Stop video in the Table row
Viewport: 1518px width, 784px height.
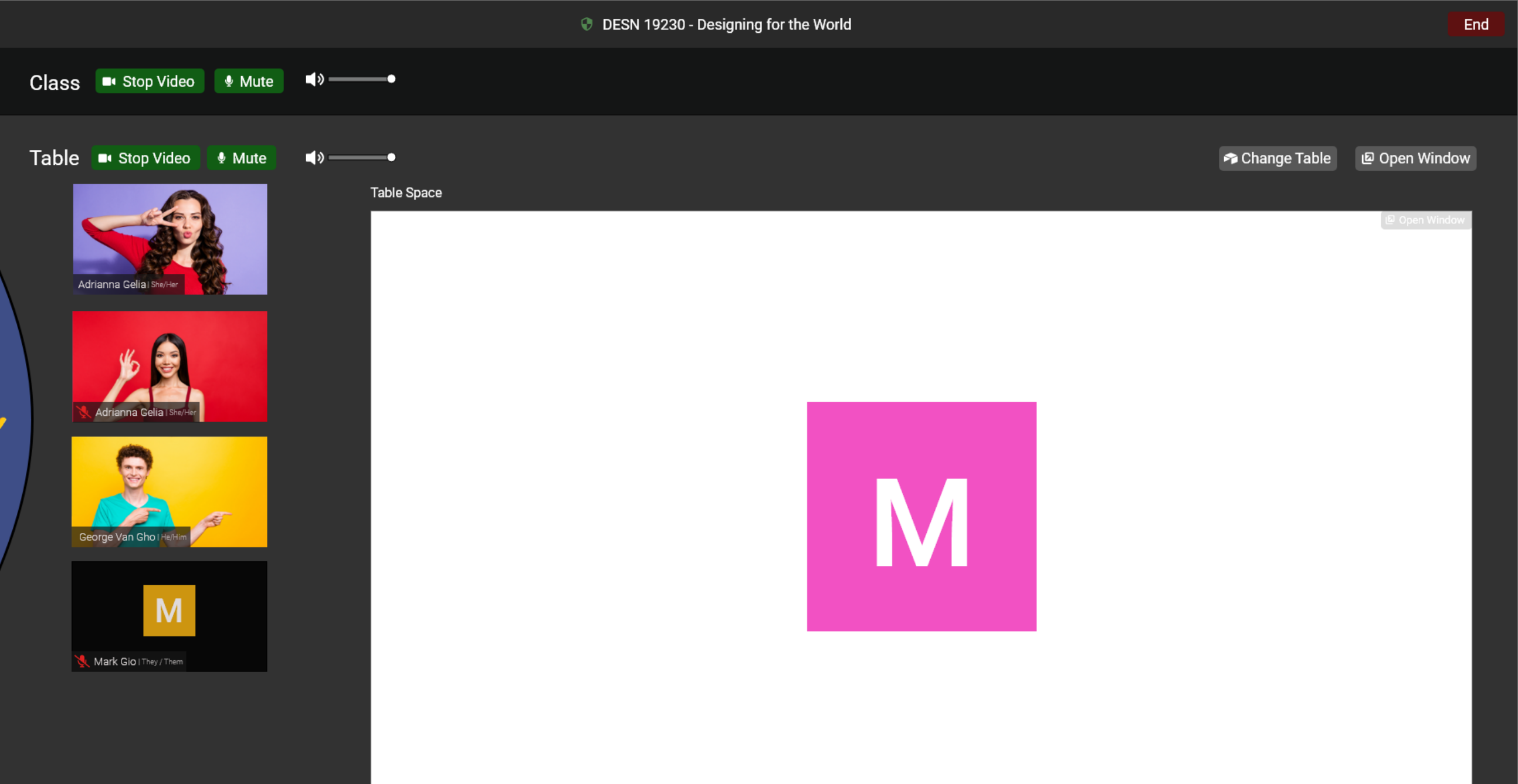tap(145, 158)
